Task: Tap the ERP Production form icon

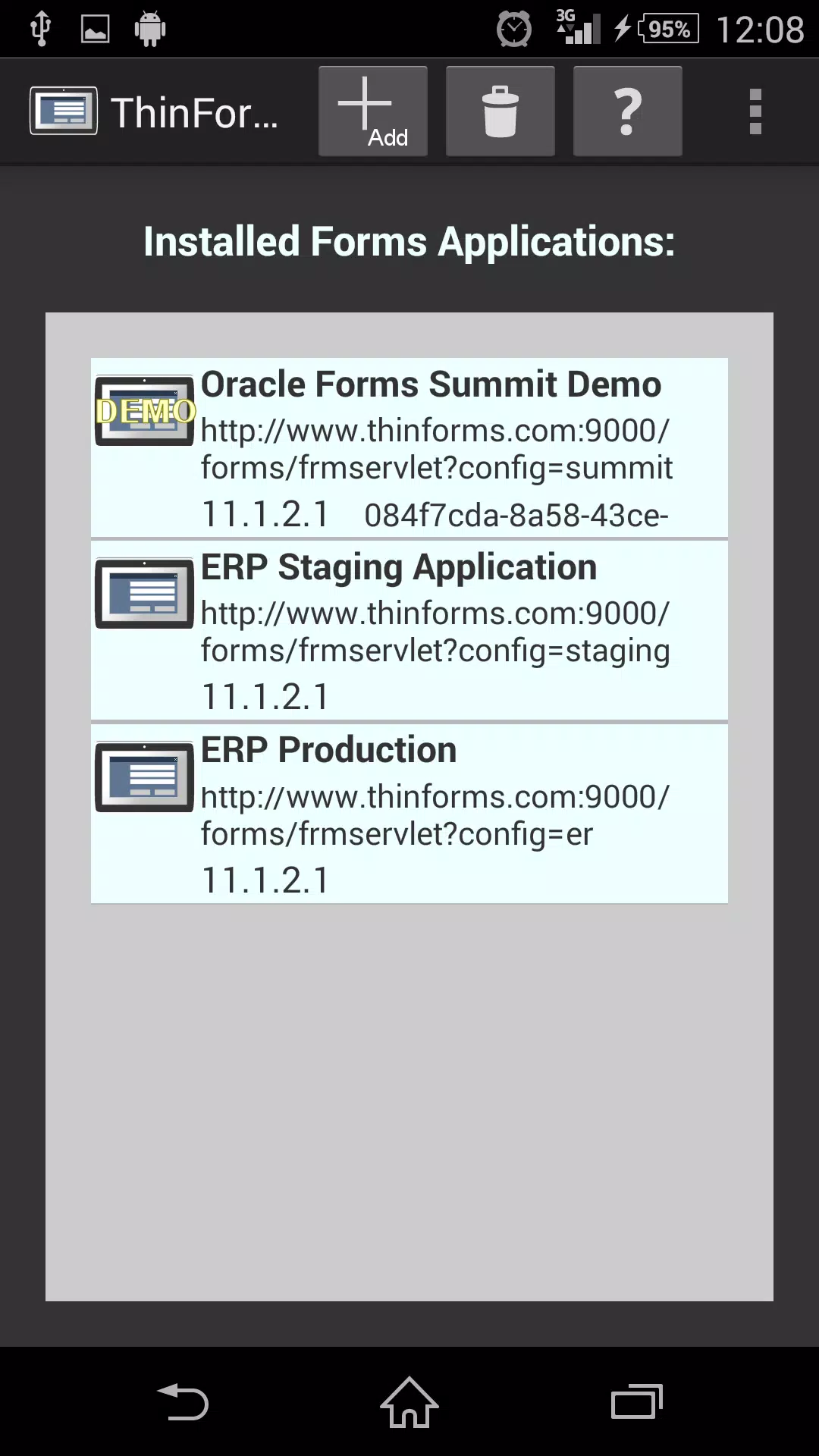Action: 144,777
